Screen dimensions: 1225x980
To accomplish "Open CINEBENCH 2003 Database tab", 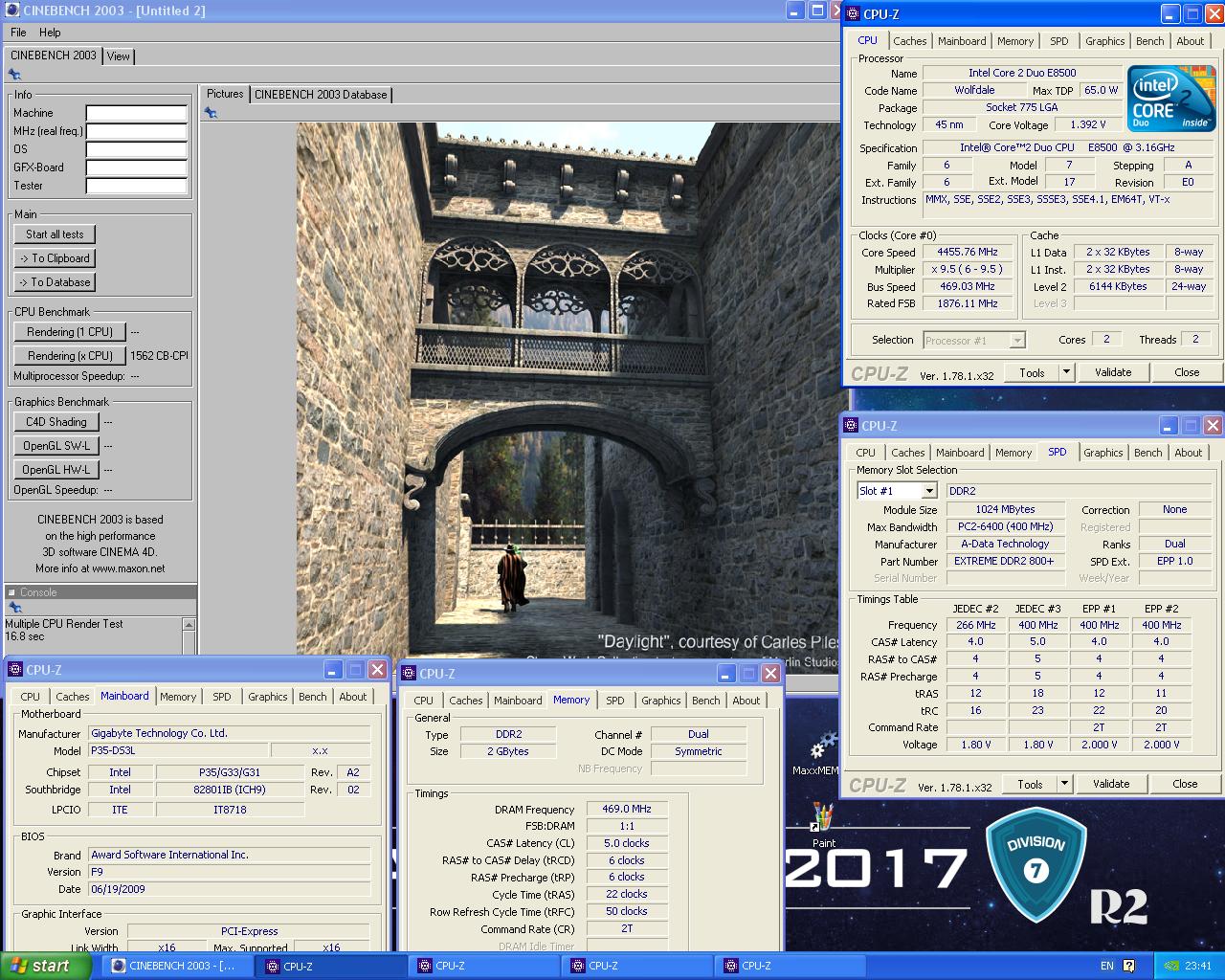I will [321, 95].
